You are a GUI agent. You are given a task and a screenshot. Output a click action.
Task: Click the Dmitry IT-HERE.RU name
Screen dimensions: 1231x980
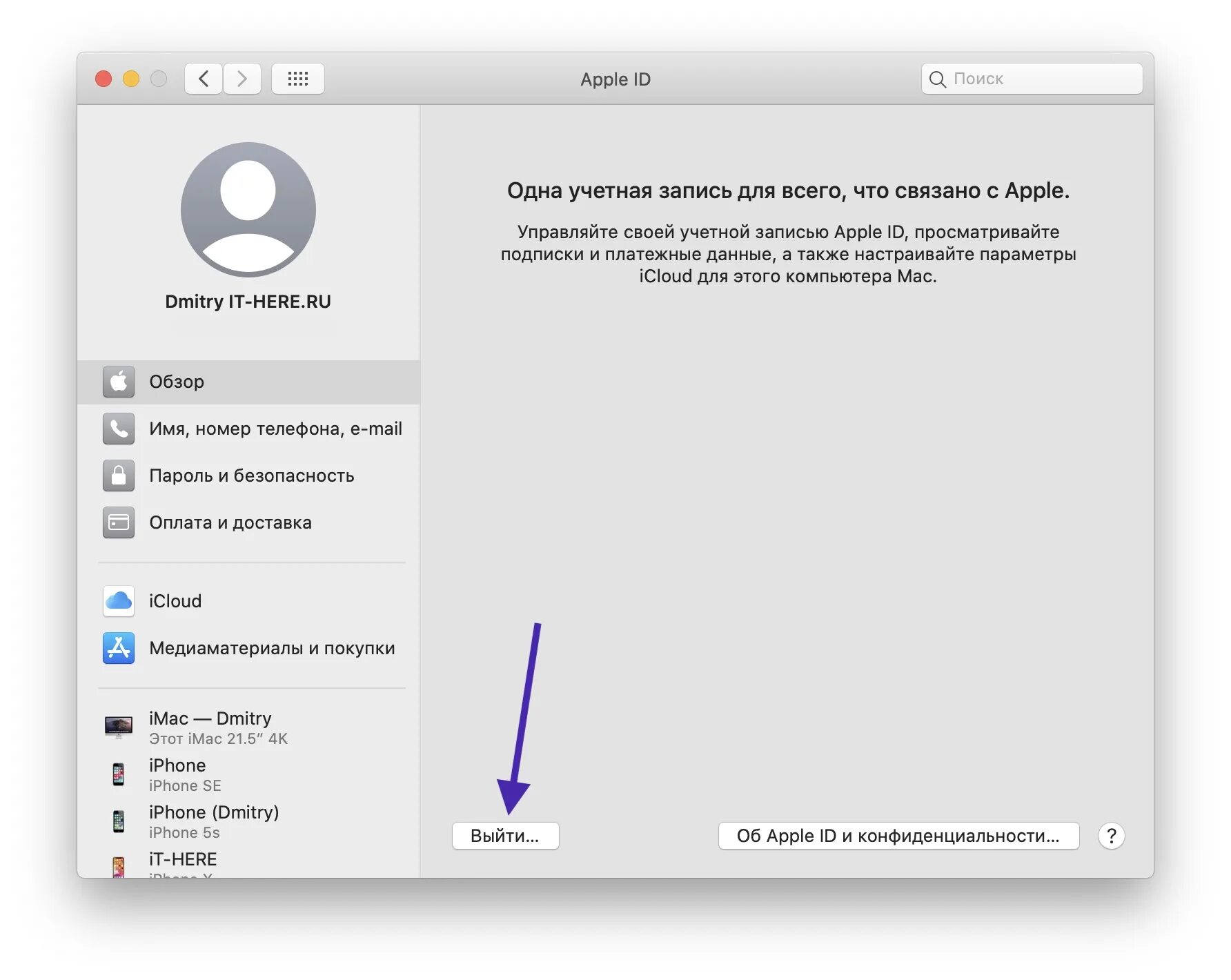[248, 302]
